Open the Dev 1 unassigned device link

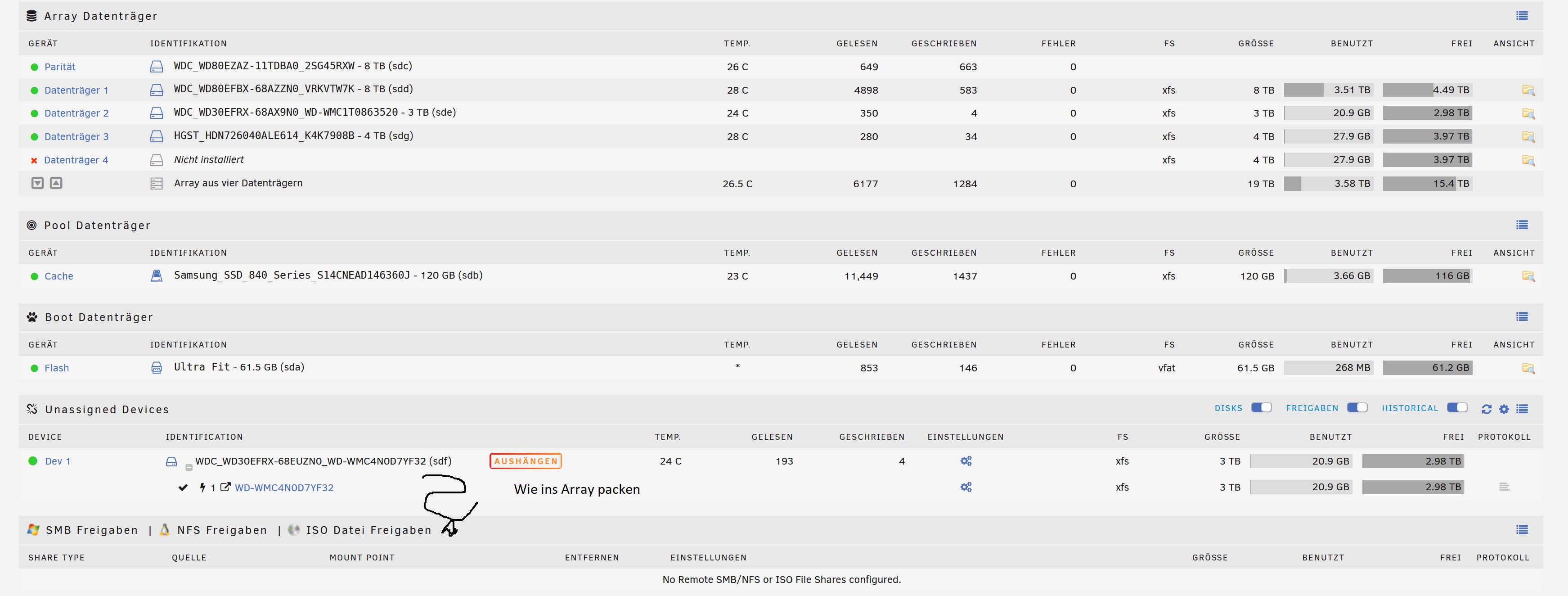tap(58, 461)
